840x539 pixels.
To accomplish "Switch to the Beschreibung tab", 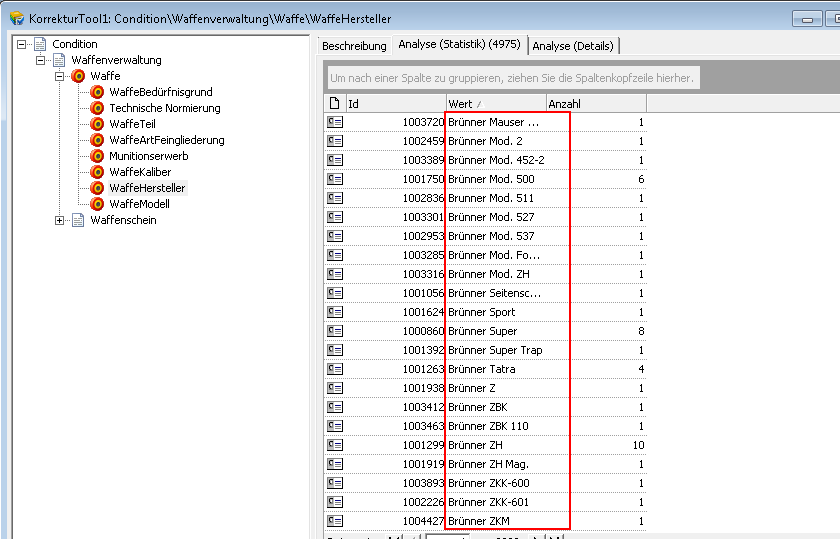I will coord(354,46).
